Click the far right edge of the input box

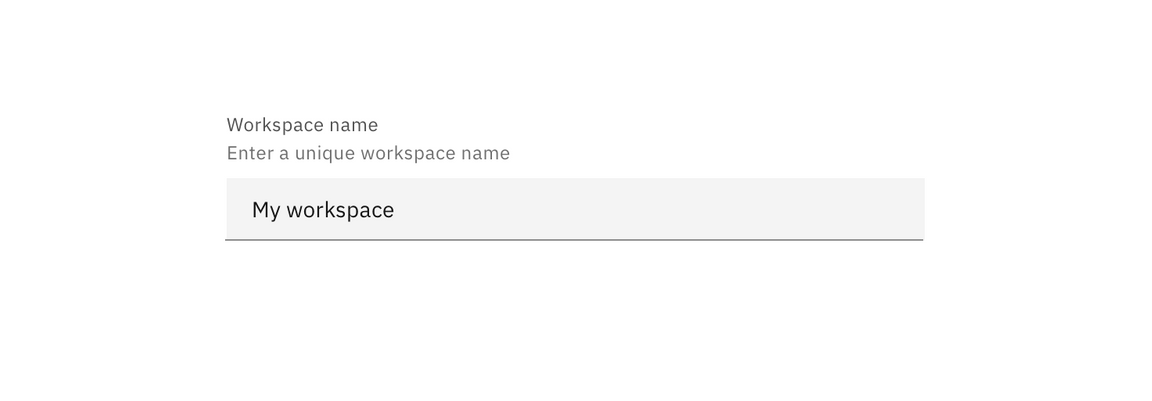pos(918,209)
